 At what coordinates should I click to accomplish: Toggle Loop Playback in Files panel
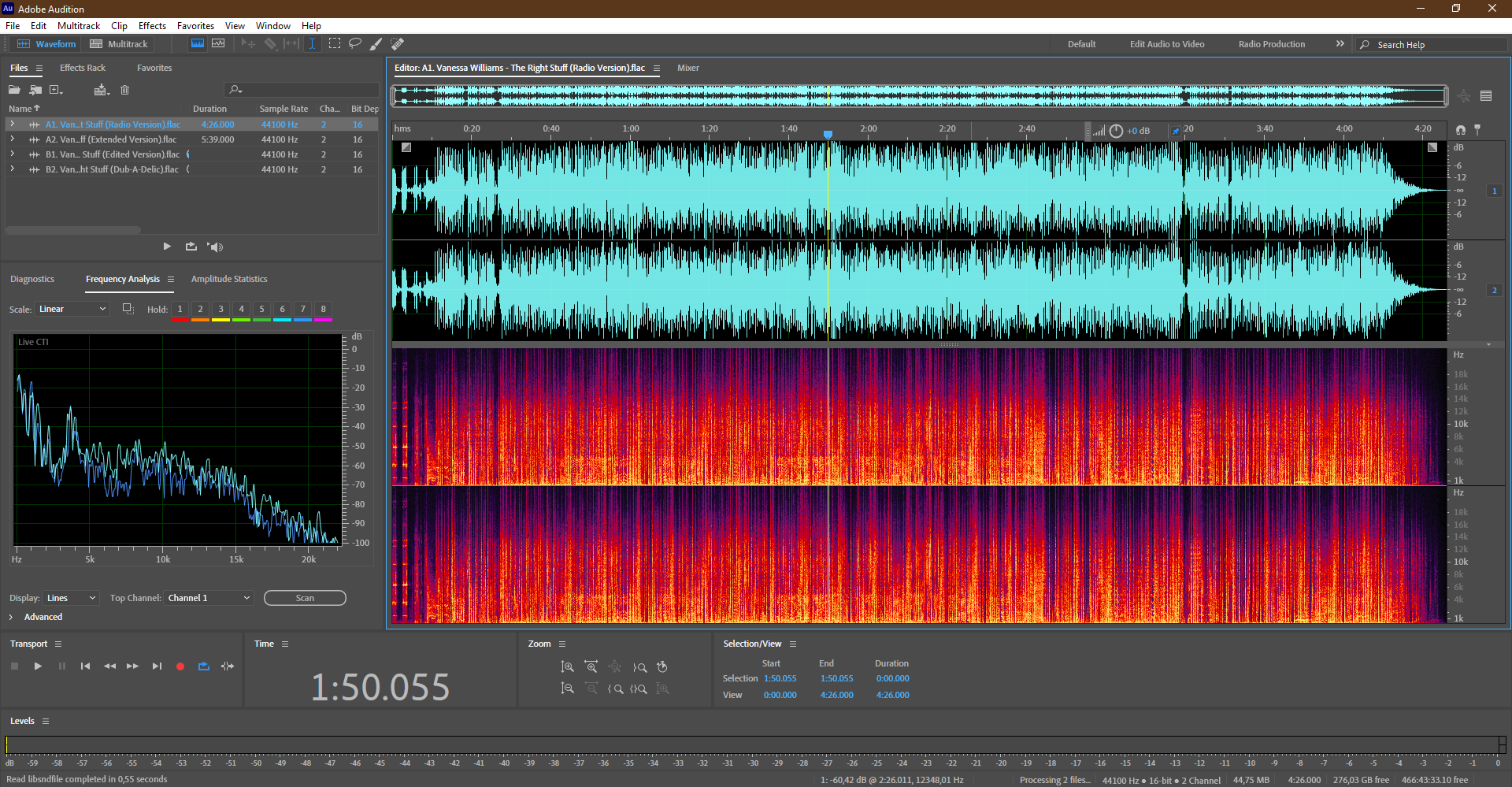191,247
